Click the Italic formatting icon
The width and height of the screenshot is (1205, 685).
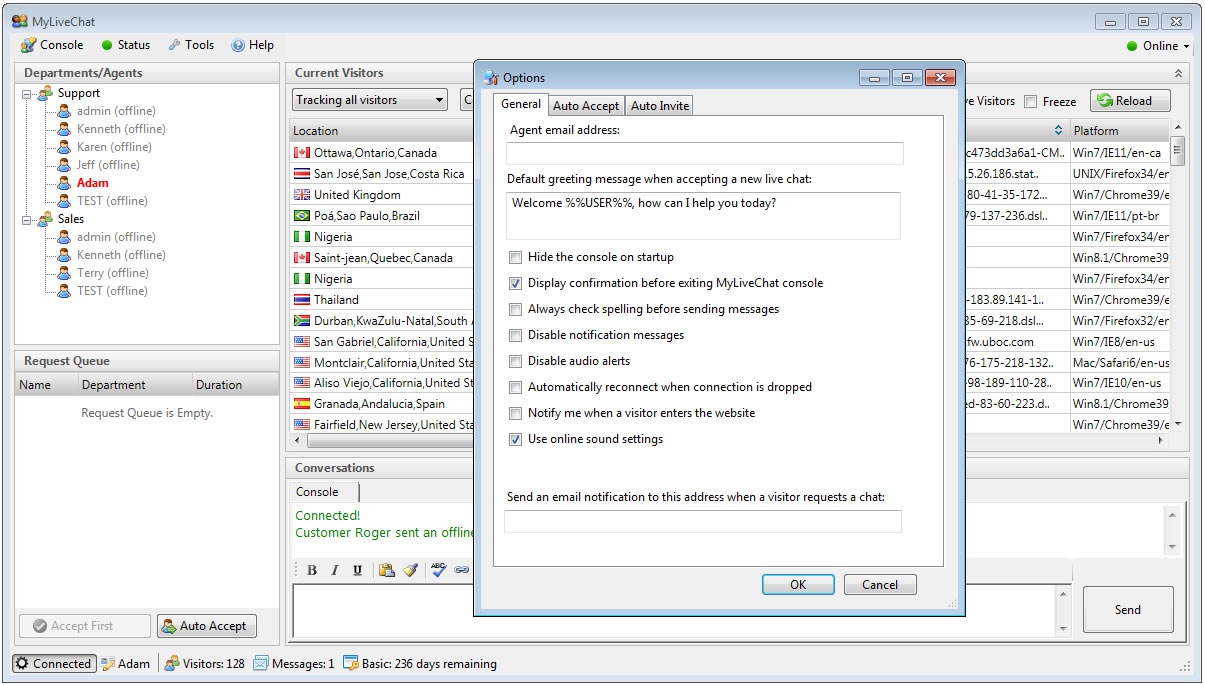click(334, 570)
